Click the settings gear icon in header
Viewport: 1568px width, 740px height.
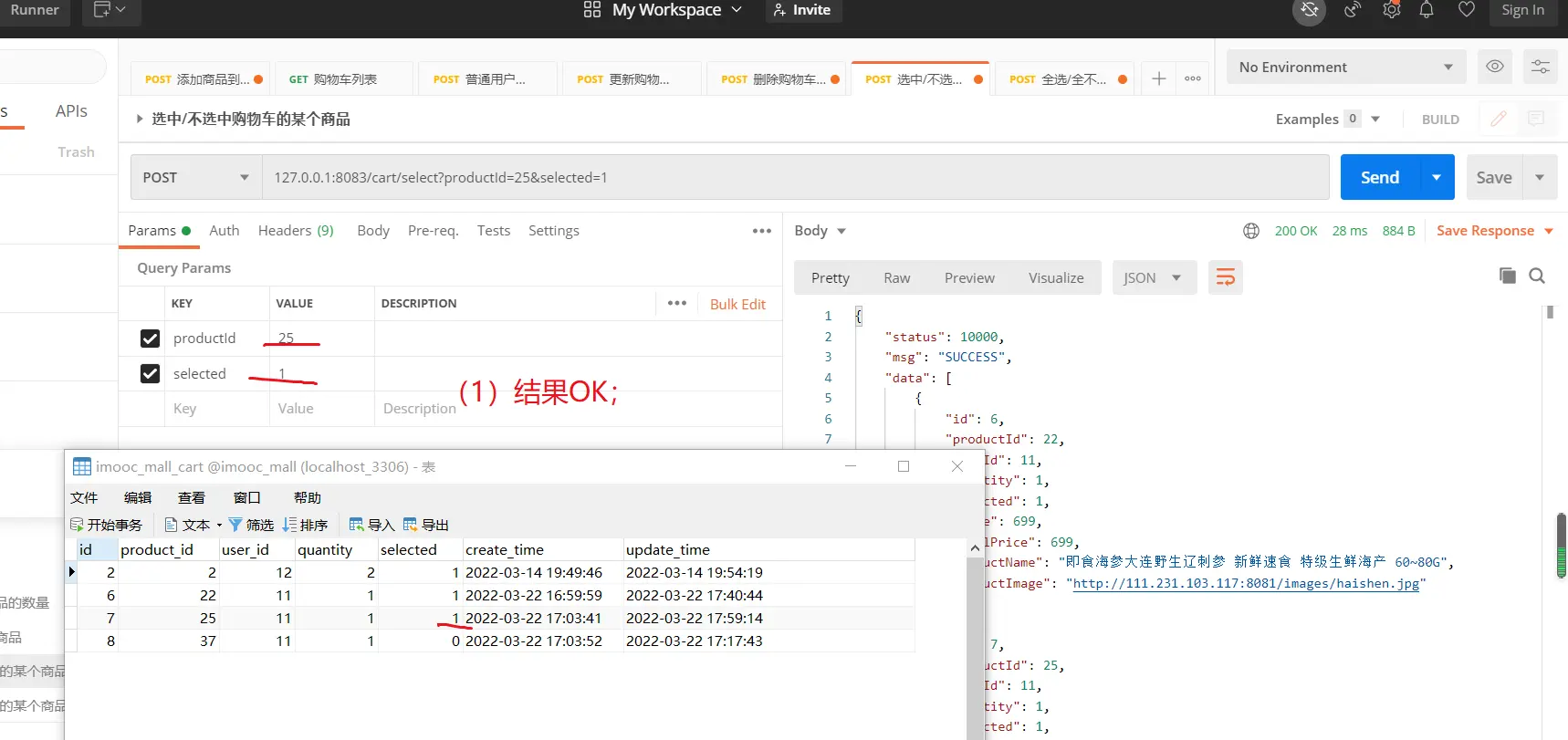tap(1391, 10)
